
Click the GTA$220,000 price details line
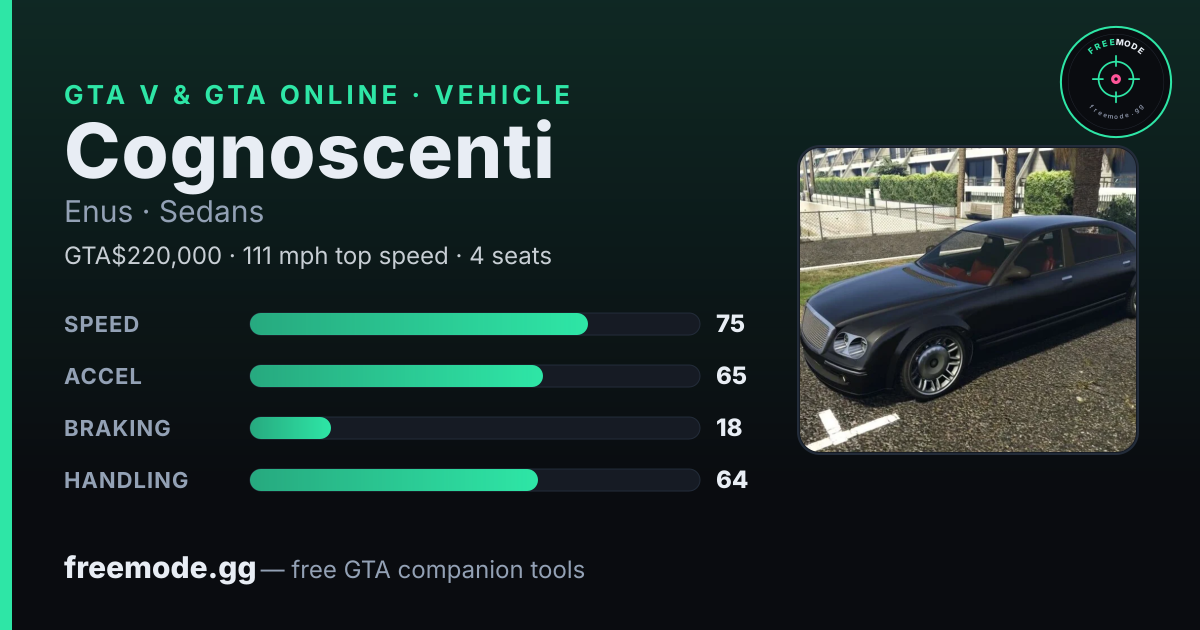pos(308,256)
